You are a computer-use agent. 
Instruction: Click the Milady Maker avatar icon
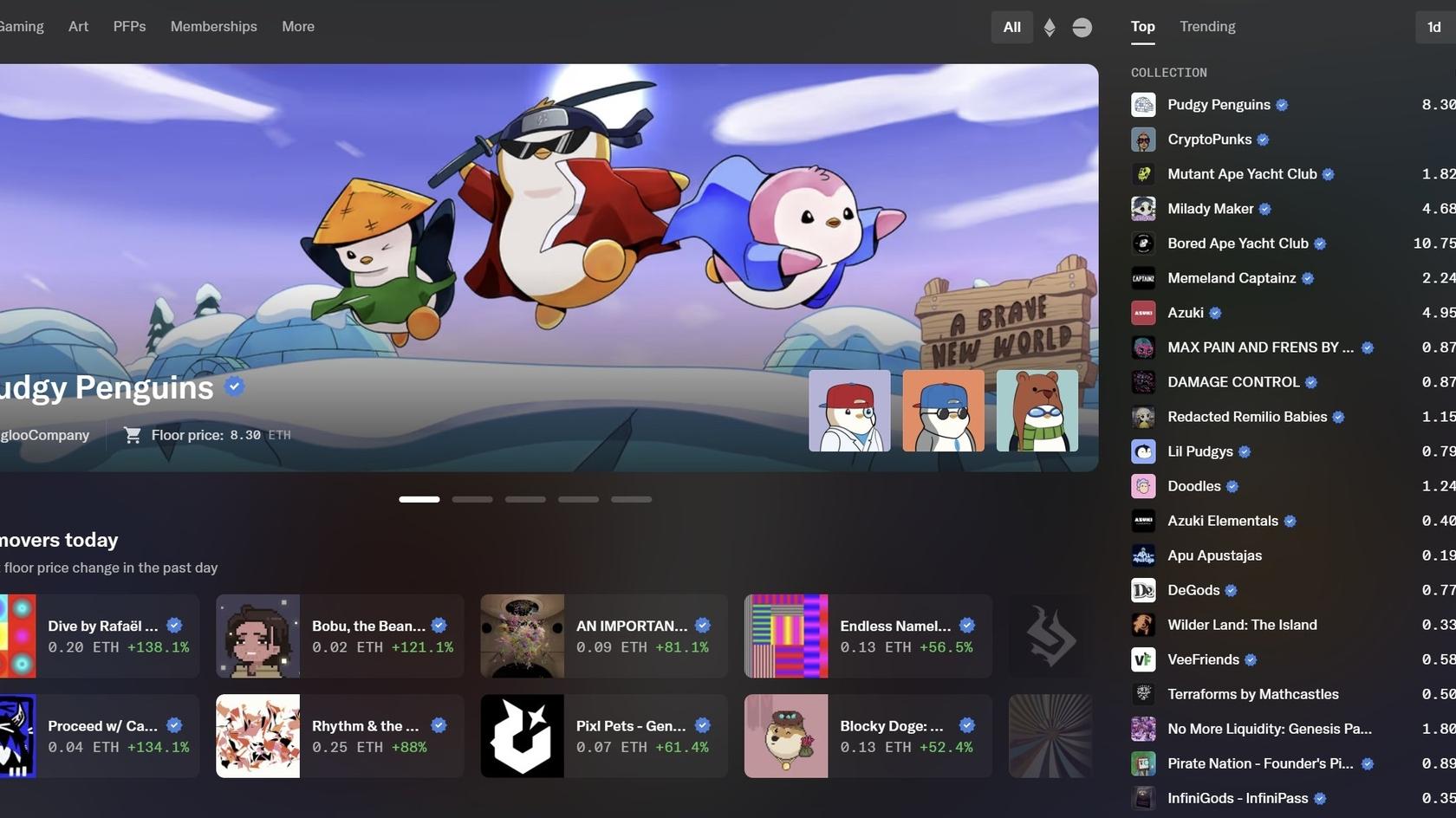pyautogui.click(x=1143, y=209)
